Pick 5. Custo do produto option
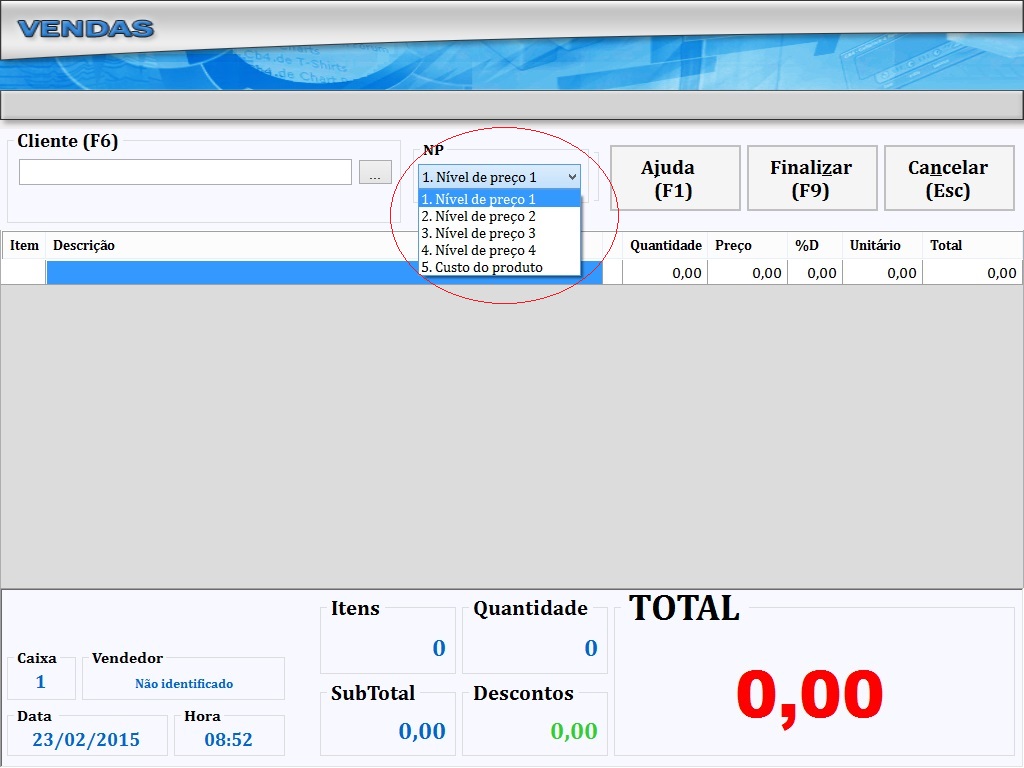 coord(500,267)
